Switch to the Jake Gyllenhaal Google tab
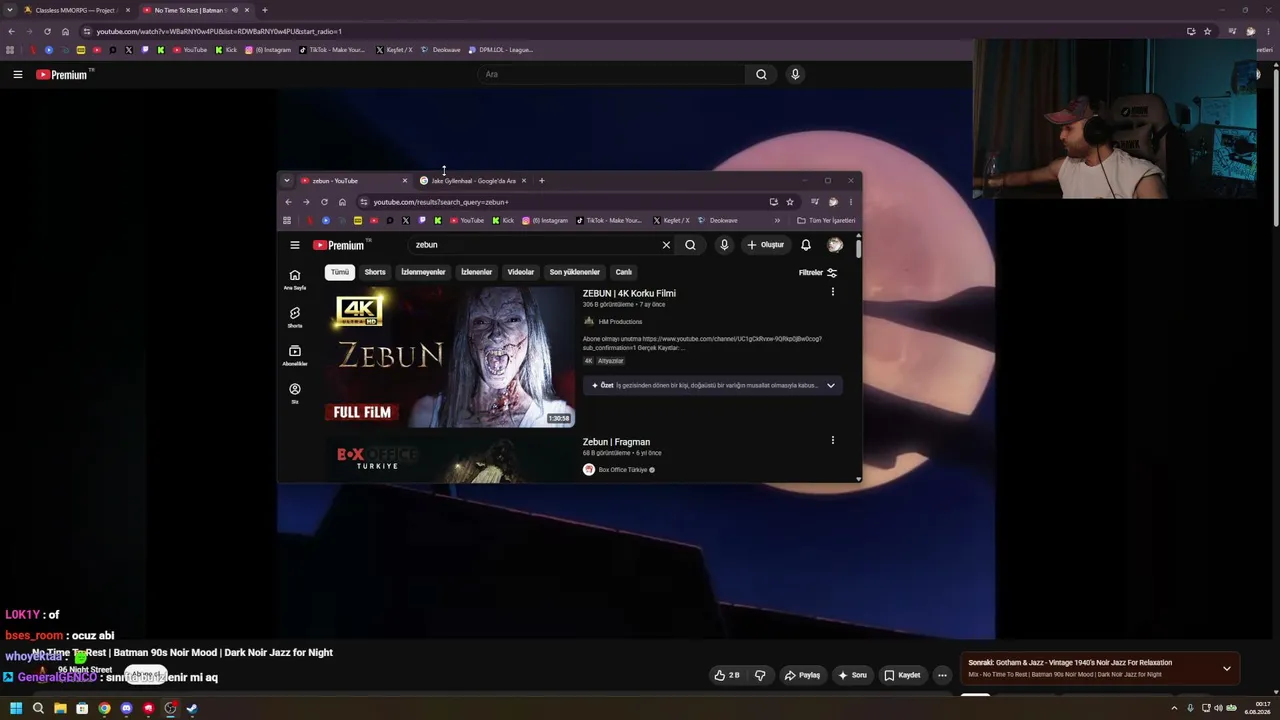 pos(473,181)
